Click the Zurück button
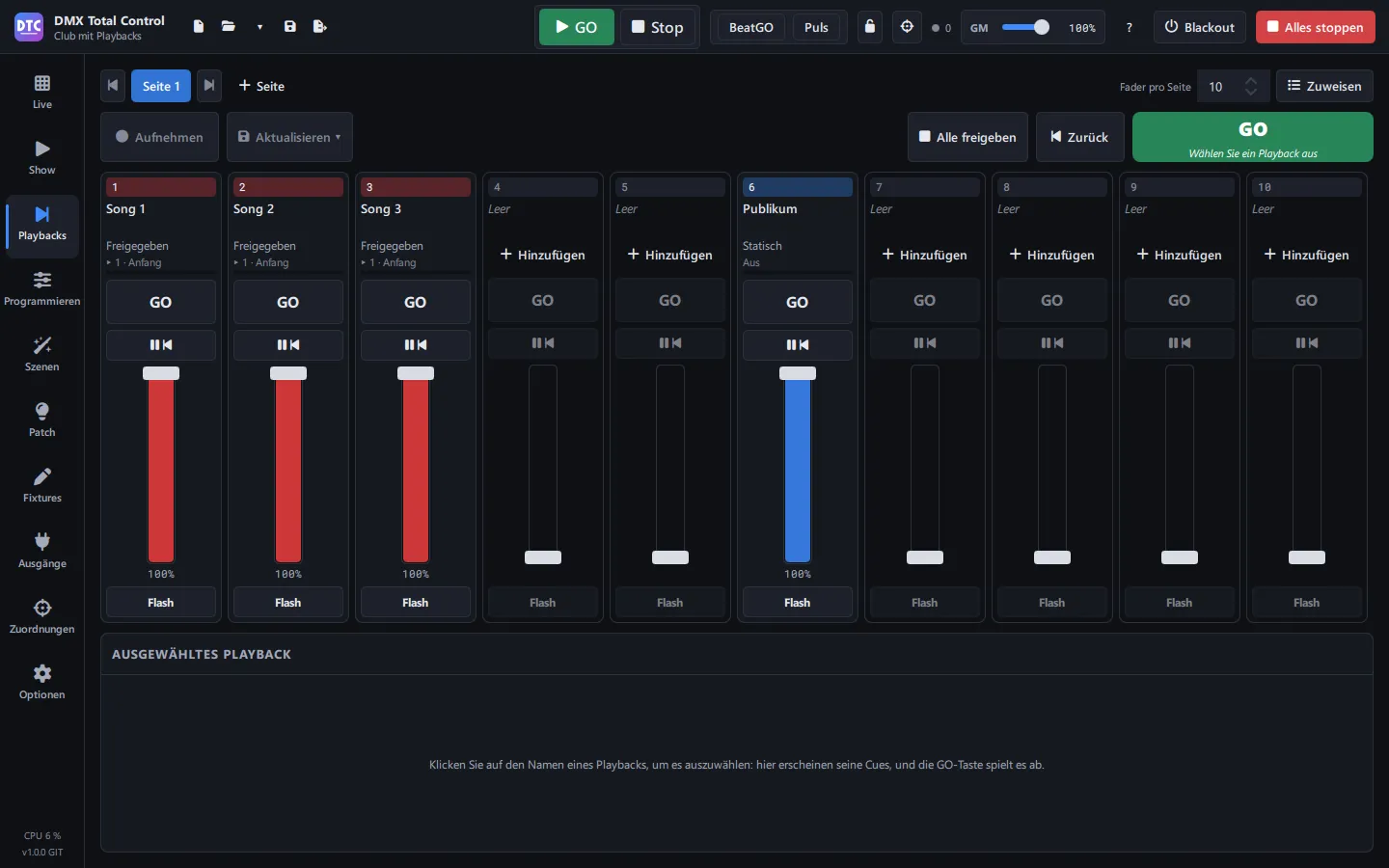The image size is (1389, 868). [1079, 137]
